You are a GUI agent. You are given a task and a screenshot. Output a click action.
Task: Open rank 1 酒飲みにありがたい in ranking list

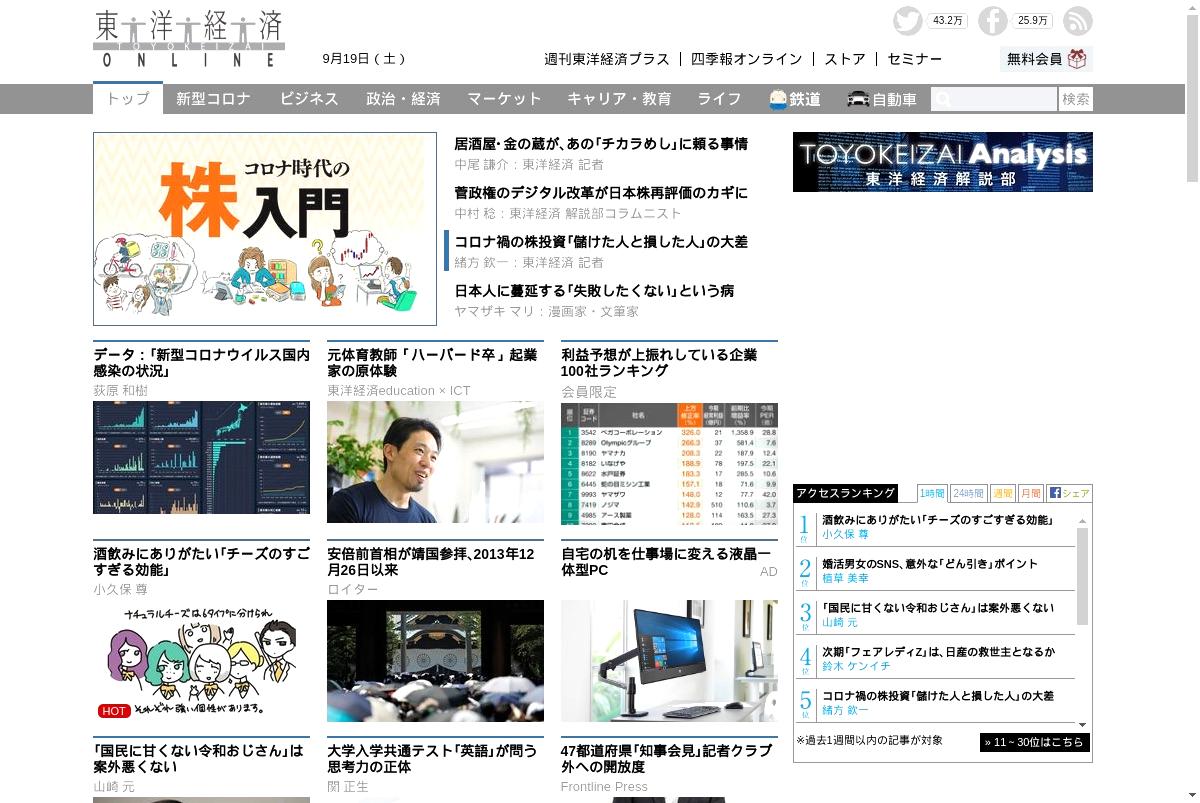click(937, 520)
